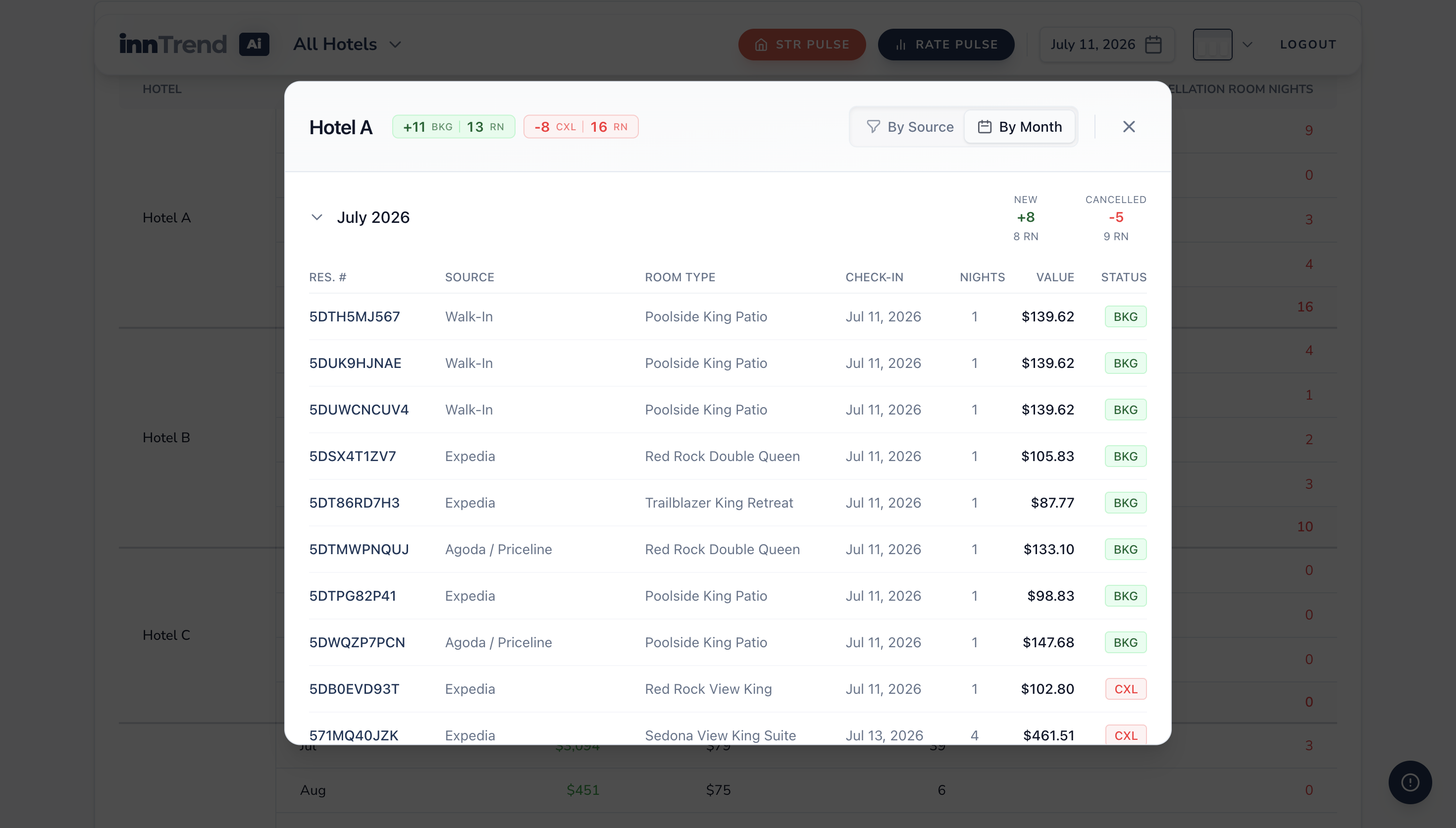The height and width of the screenshot is (828, 1456).
Task: Open reservation 5DSX4T1ZV7
Action: pyautogui.click(x=353, y=457)
